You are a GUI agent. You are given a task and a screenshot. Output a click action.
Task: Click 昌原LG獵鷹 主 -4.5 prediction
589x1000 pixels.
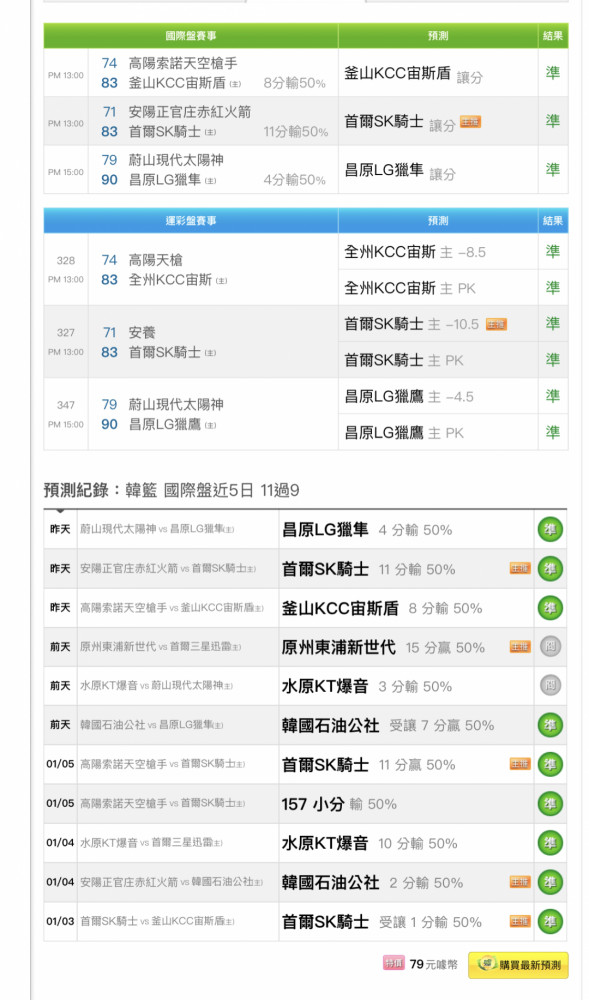tap(409, 397)
